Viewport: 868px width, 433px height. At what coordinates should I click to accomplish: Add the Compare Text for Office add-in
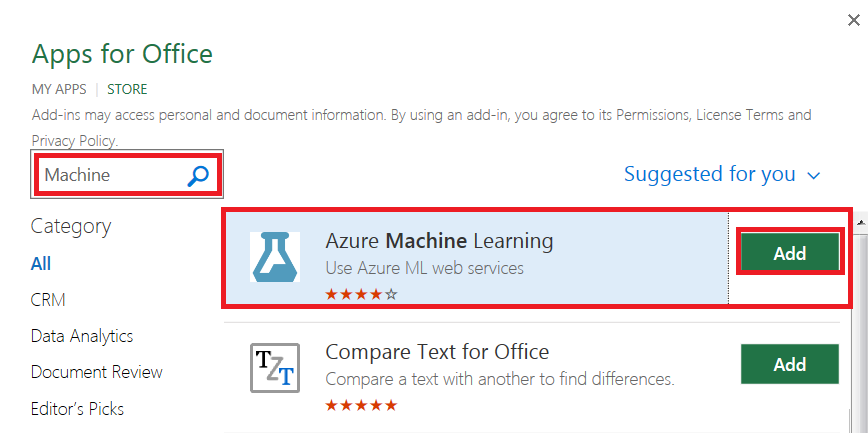[x=789, y=364]
